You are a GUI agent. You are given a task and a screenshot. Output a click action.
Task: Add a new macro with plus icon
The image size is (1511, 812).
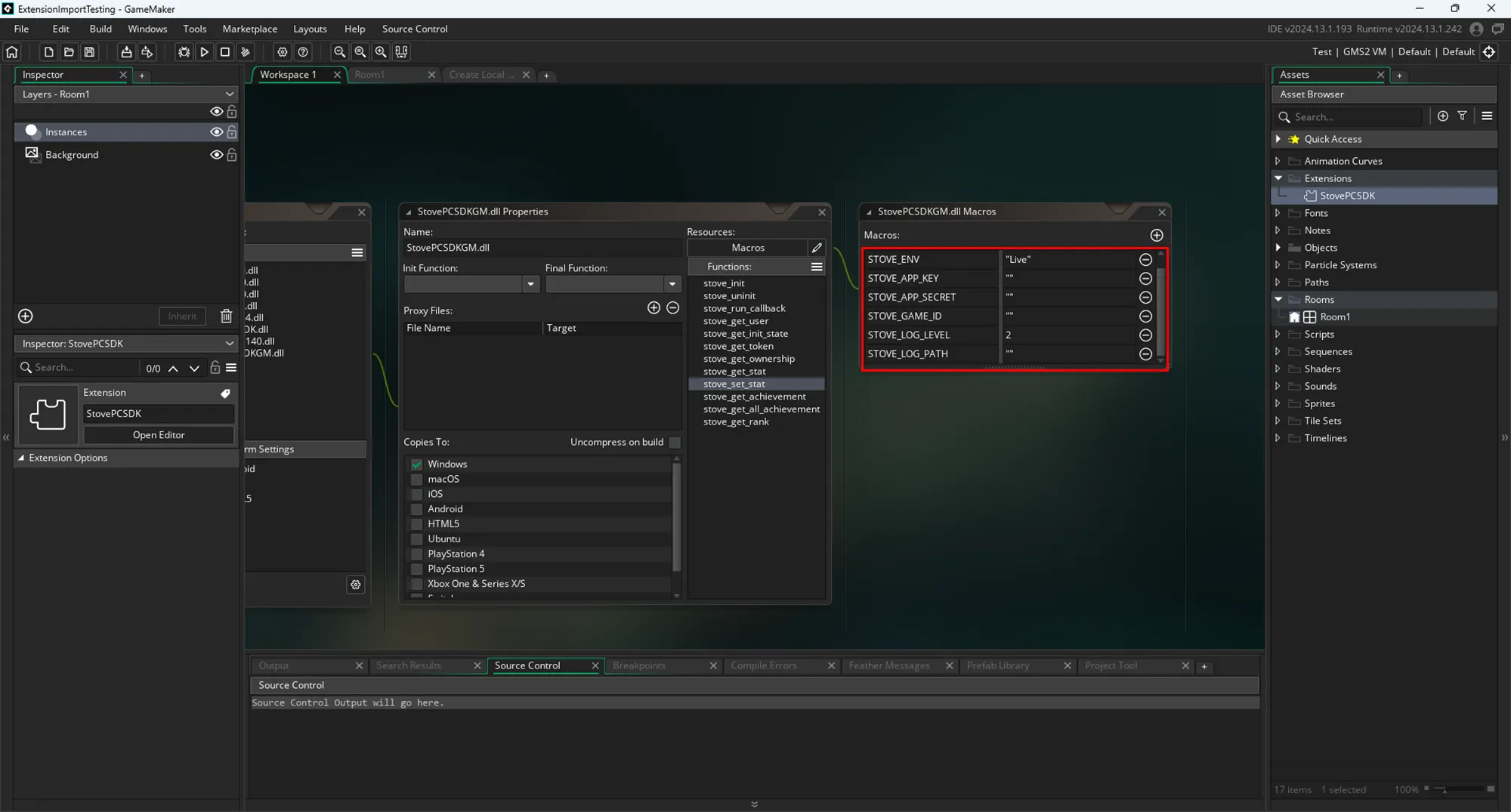(x=1156, y=236)
